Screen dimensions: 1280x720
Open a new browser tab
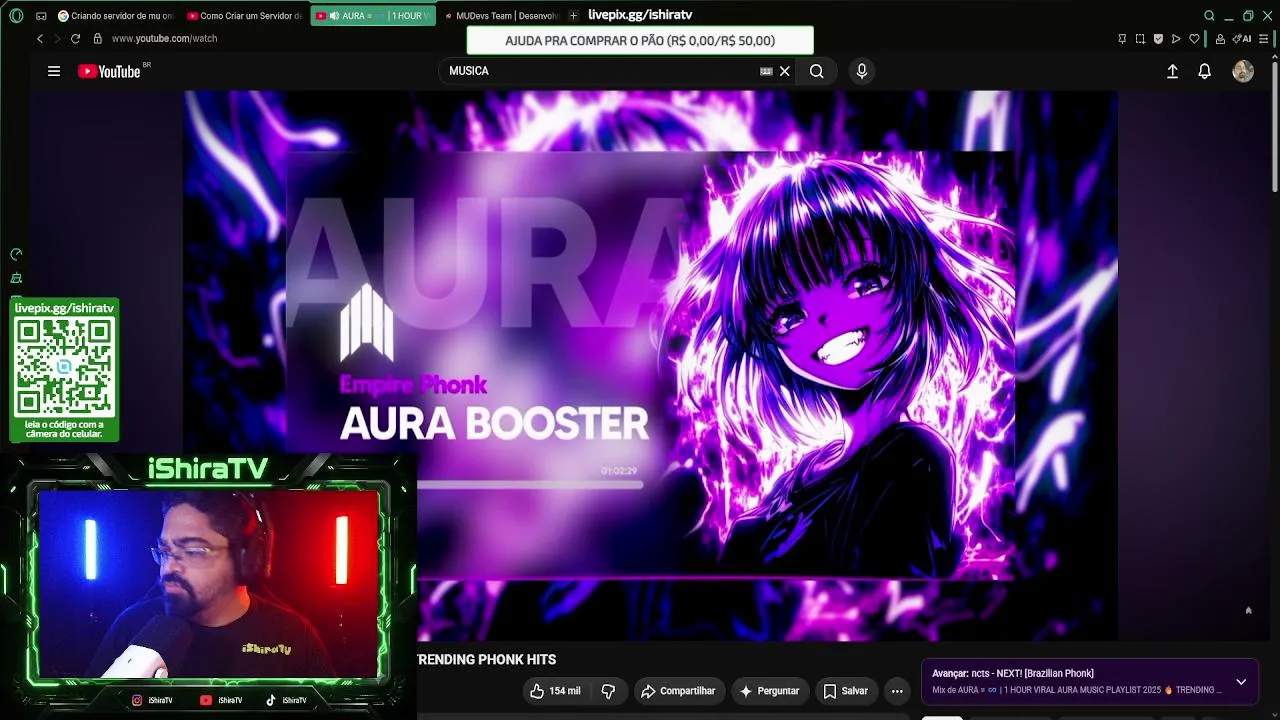pyautogui.click(x=573, y=16)
